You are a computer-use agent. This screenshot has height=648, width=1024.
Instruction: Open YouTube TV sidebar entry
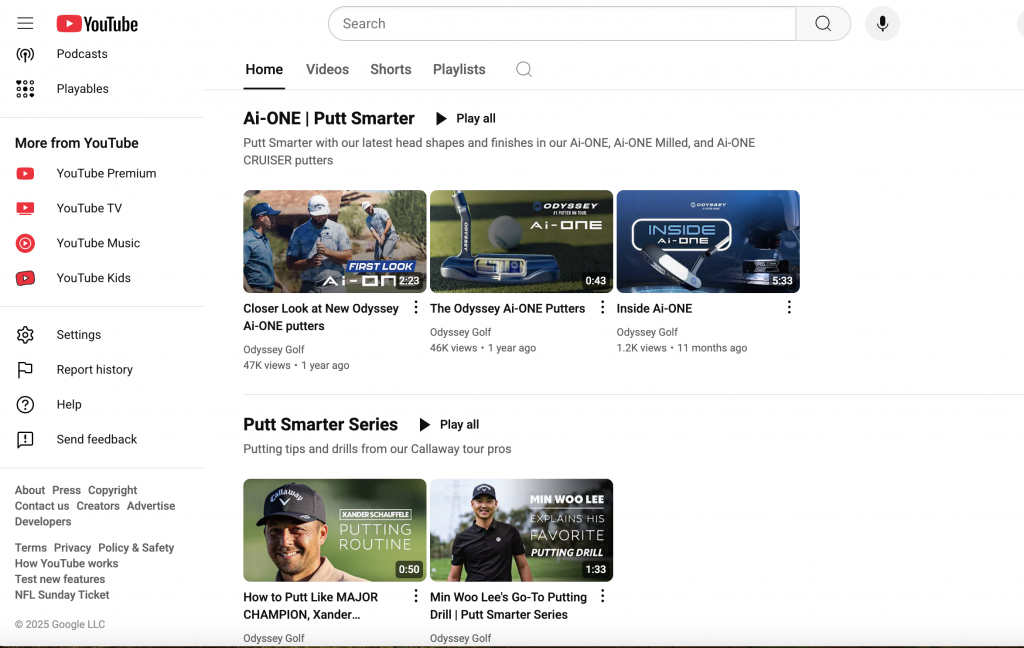coord(89,208)
